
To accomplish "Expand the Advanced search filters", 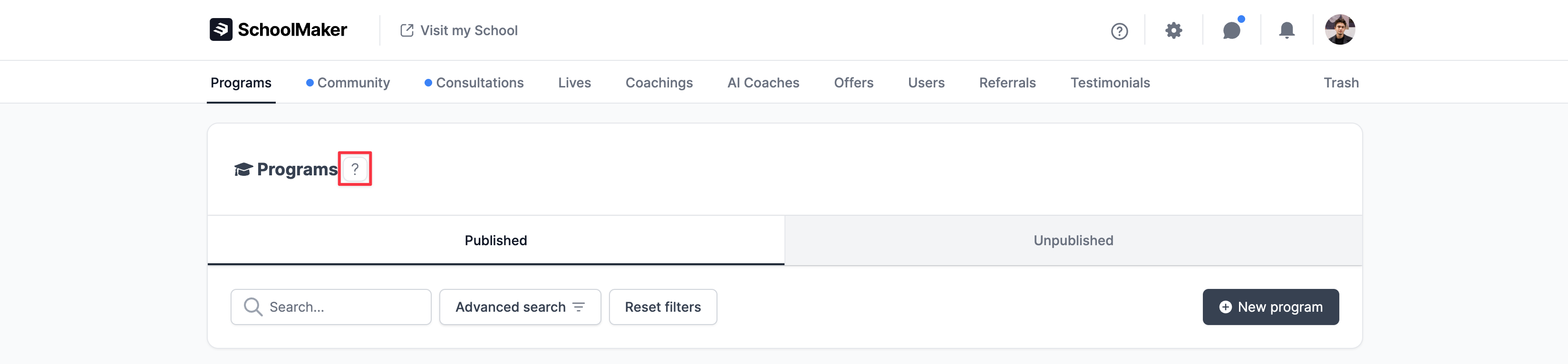I will pyautogui.click(x=519, y=307).
